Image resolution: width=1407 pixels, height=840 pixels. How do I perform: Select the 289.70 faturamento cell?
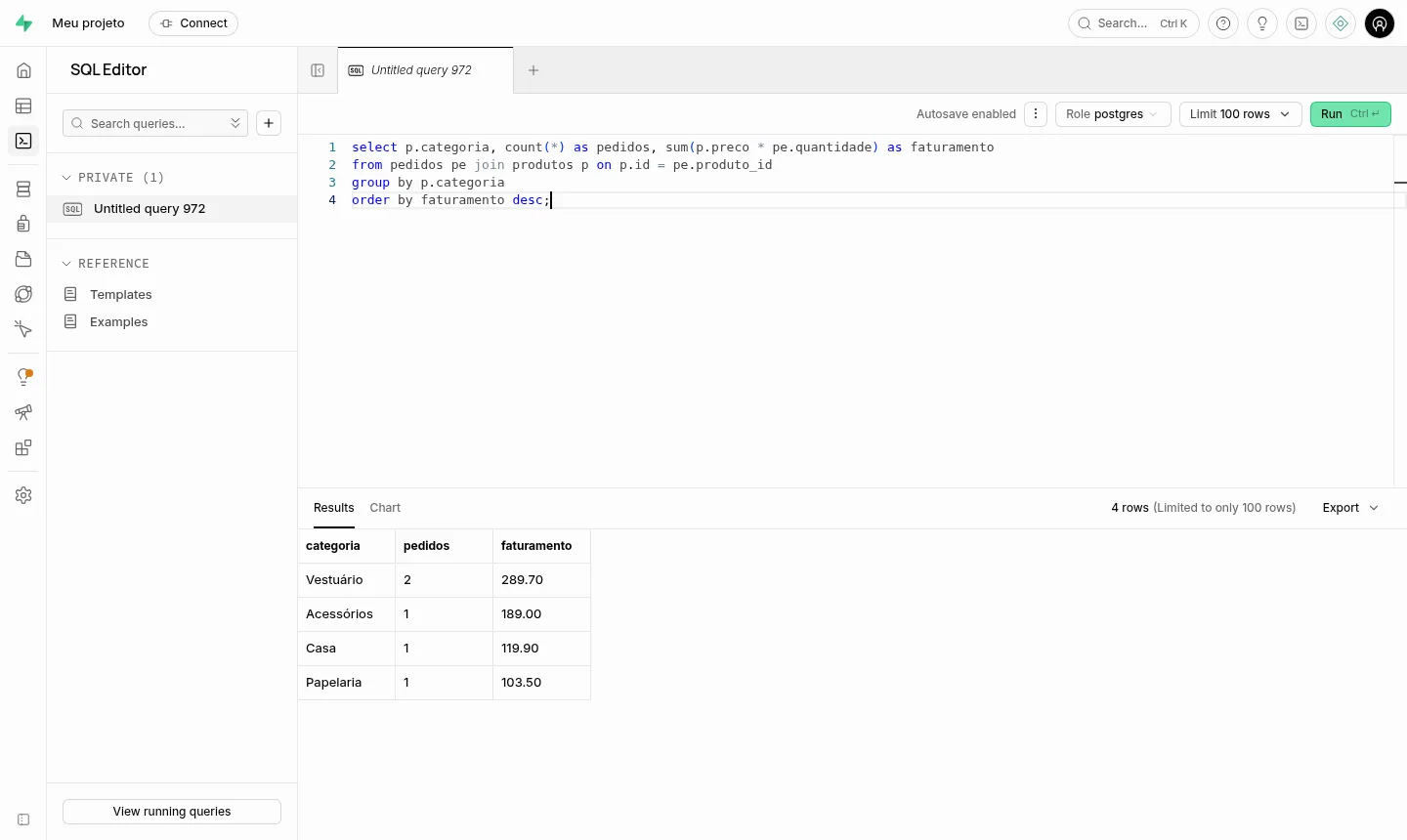coord(542,580)
